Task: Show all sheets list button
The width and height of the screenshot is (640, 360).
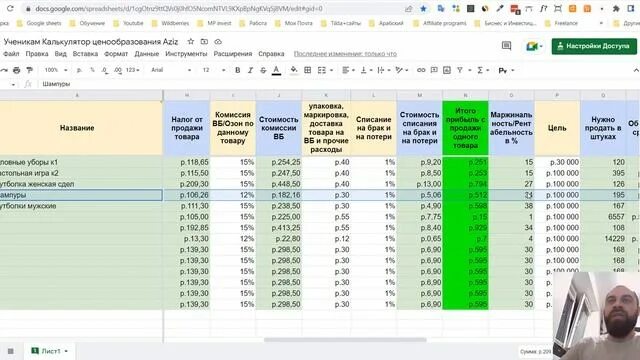Action: pyautogui.click(x=11, y=351)
